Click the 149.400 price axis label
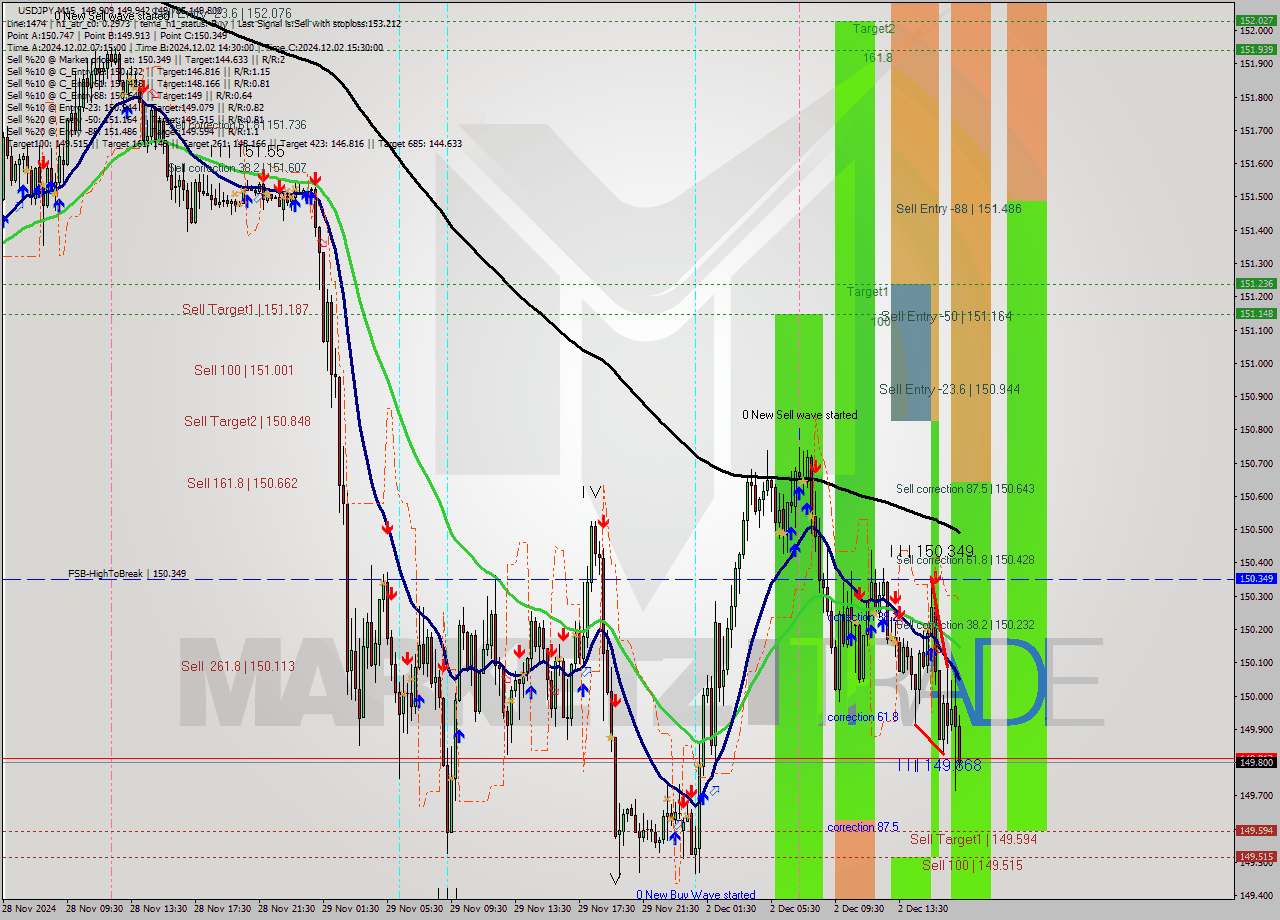This screenshot has height=920, width=1280. click(x=1256, y=896)
